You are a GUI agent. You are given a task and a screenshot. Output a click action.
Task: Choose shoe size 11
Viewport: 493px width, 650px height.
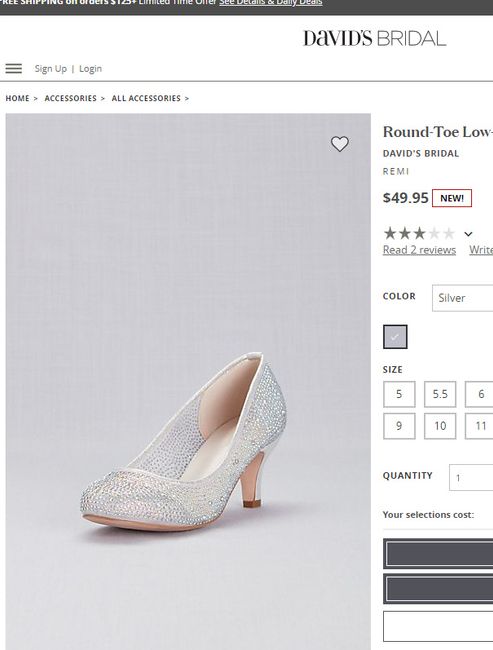(x=479, y=426)
